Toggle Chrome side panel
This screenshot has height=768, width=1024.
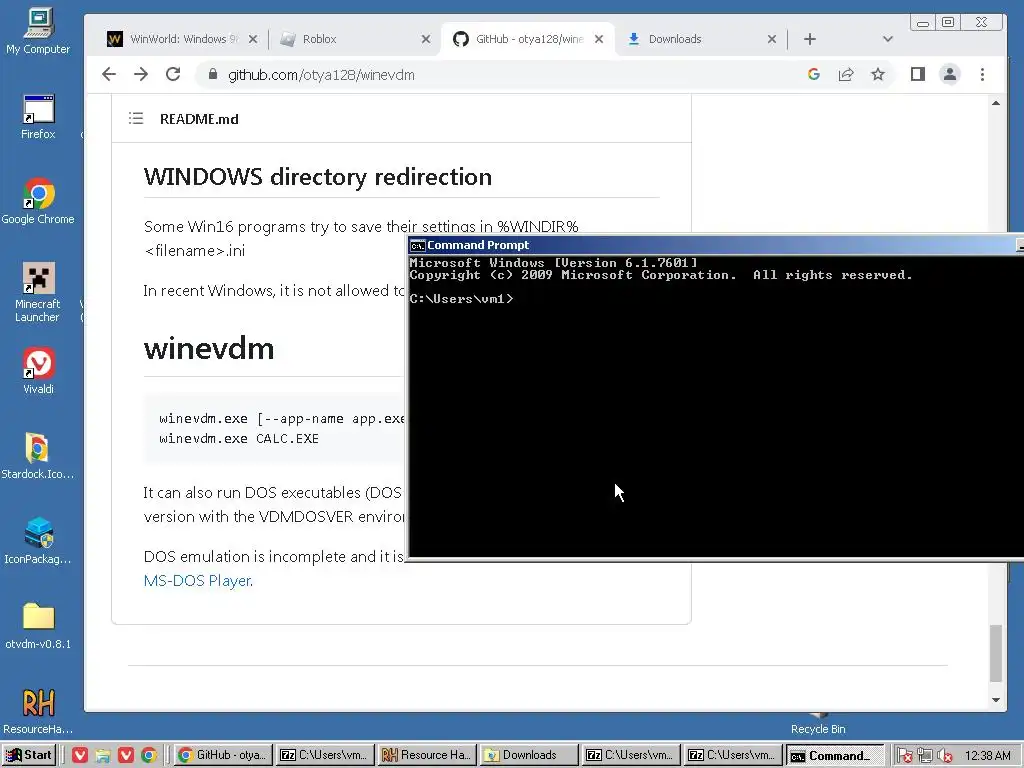click(x=918, y=74)
